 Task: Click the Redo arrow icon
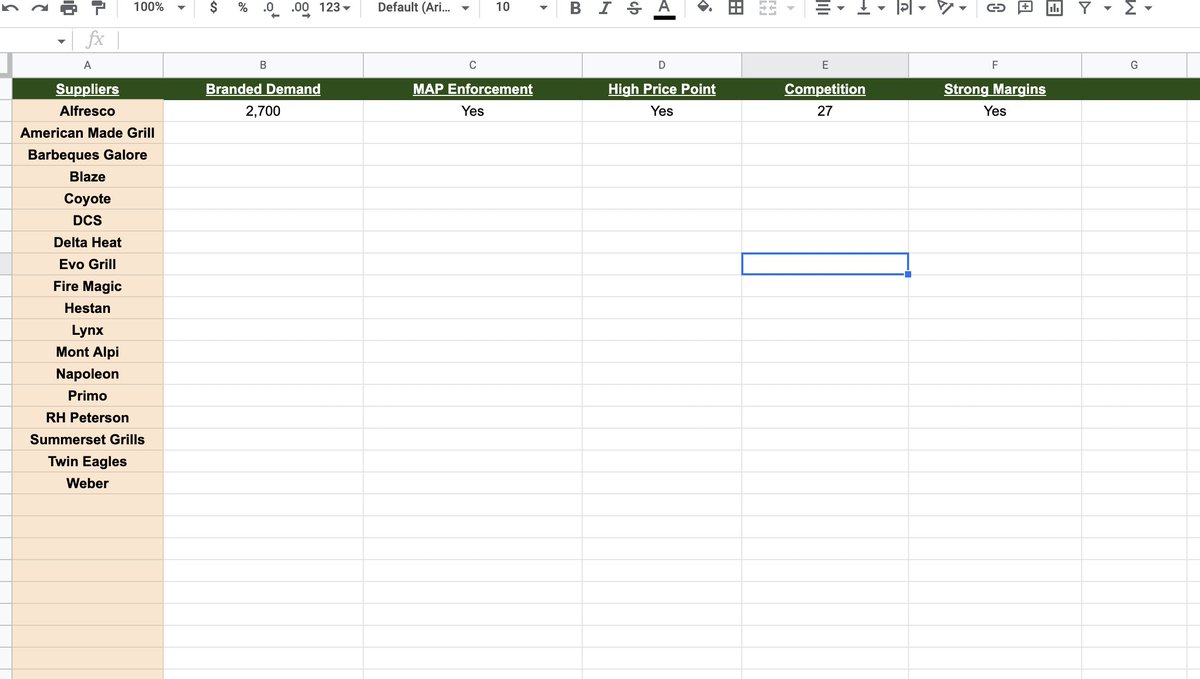point(39,8)
